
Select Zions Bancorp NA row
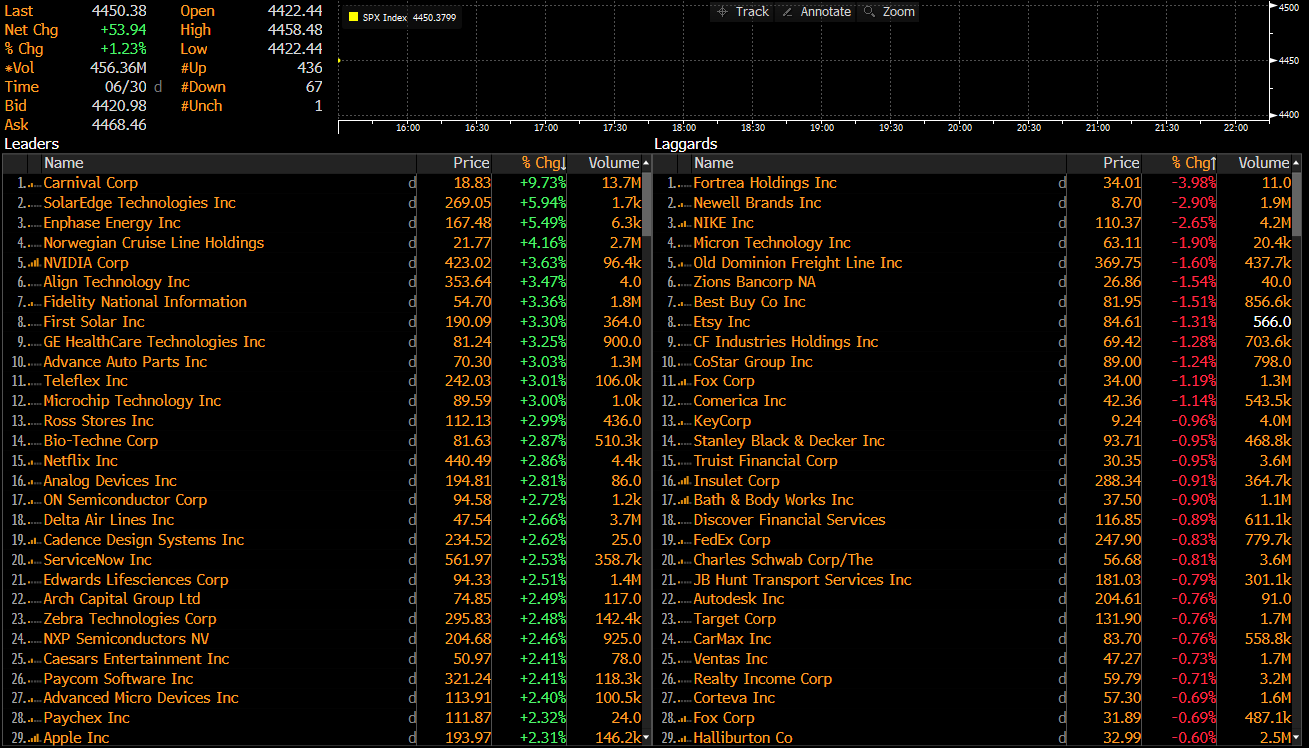pyautogui.click(x=754, y=282)
